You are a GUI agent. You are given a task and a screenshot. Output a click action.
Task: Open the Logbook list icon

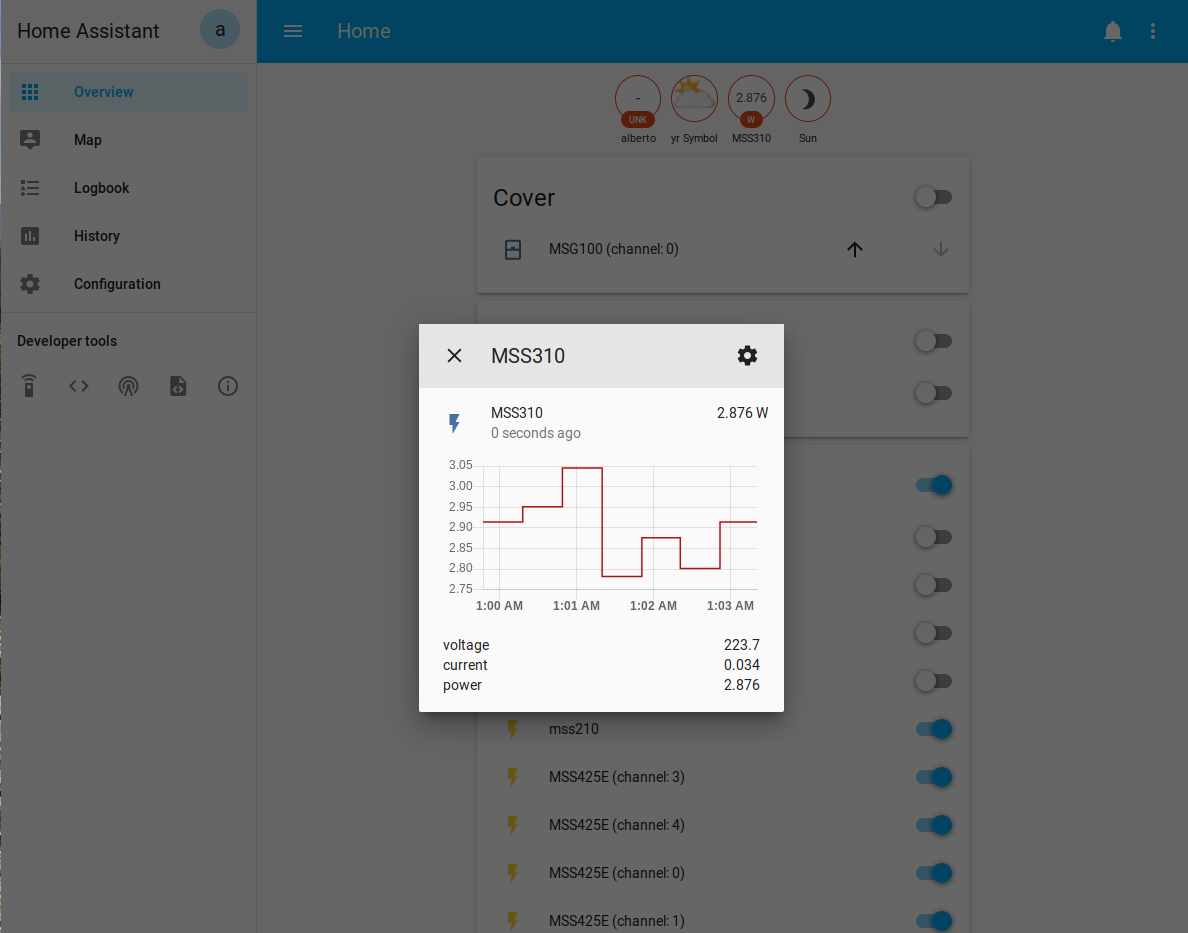(30, 188)
